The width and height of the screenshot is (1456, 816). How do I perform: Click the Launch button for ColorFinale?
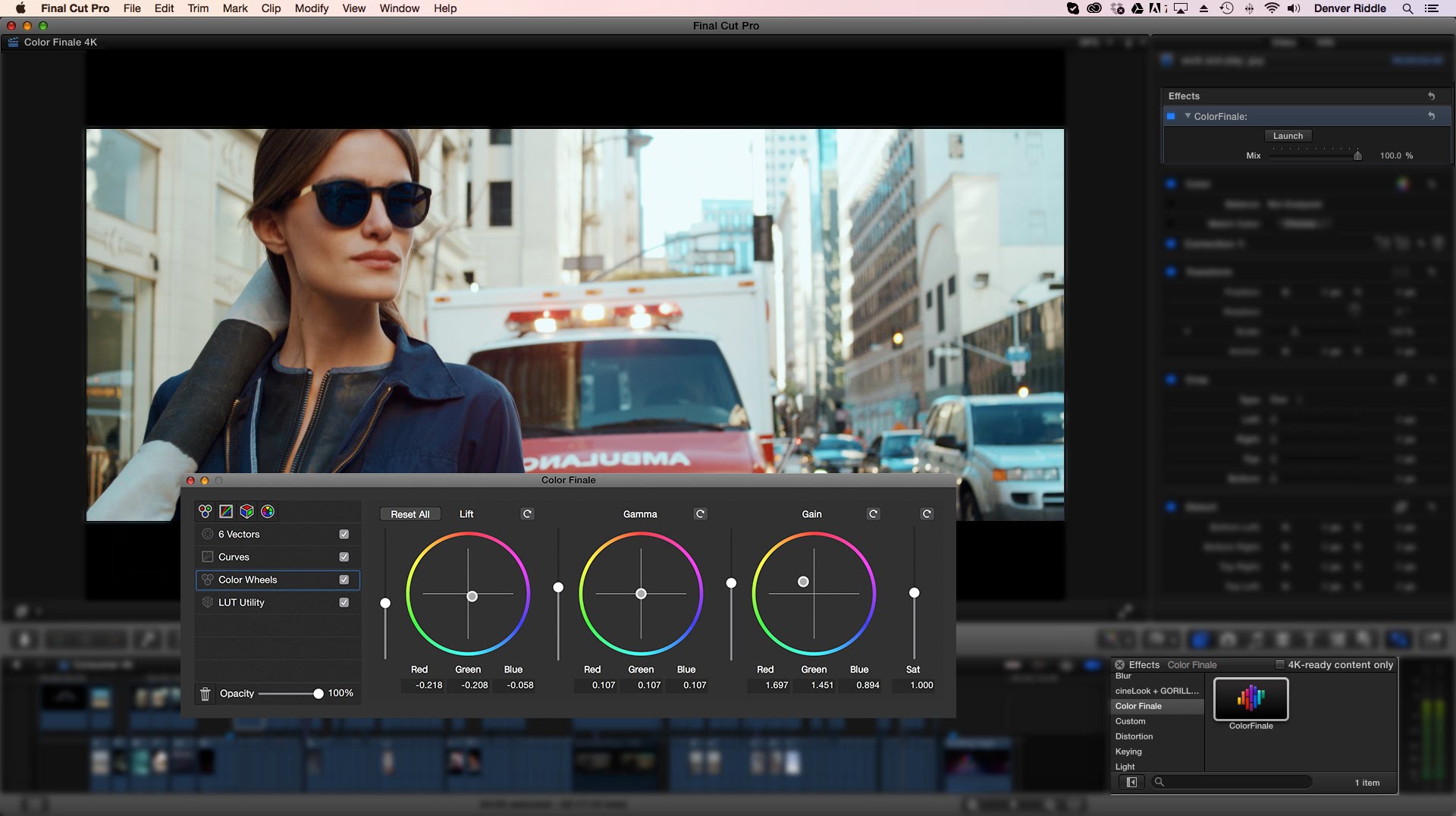click(x=1288, y=136)
